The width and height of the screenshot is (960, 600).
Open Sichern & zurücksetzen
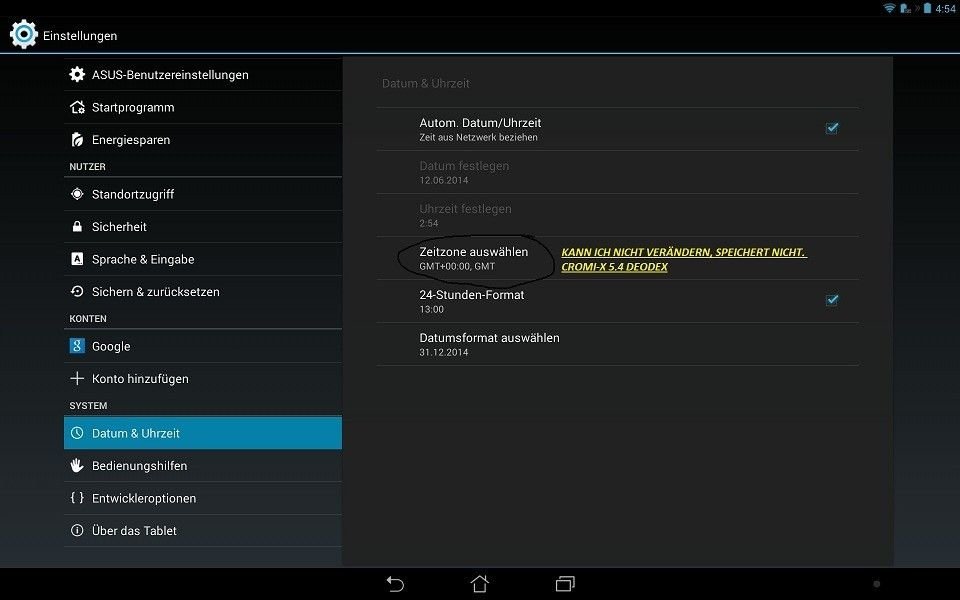coord(203,291)
